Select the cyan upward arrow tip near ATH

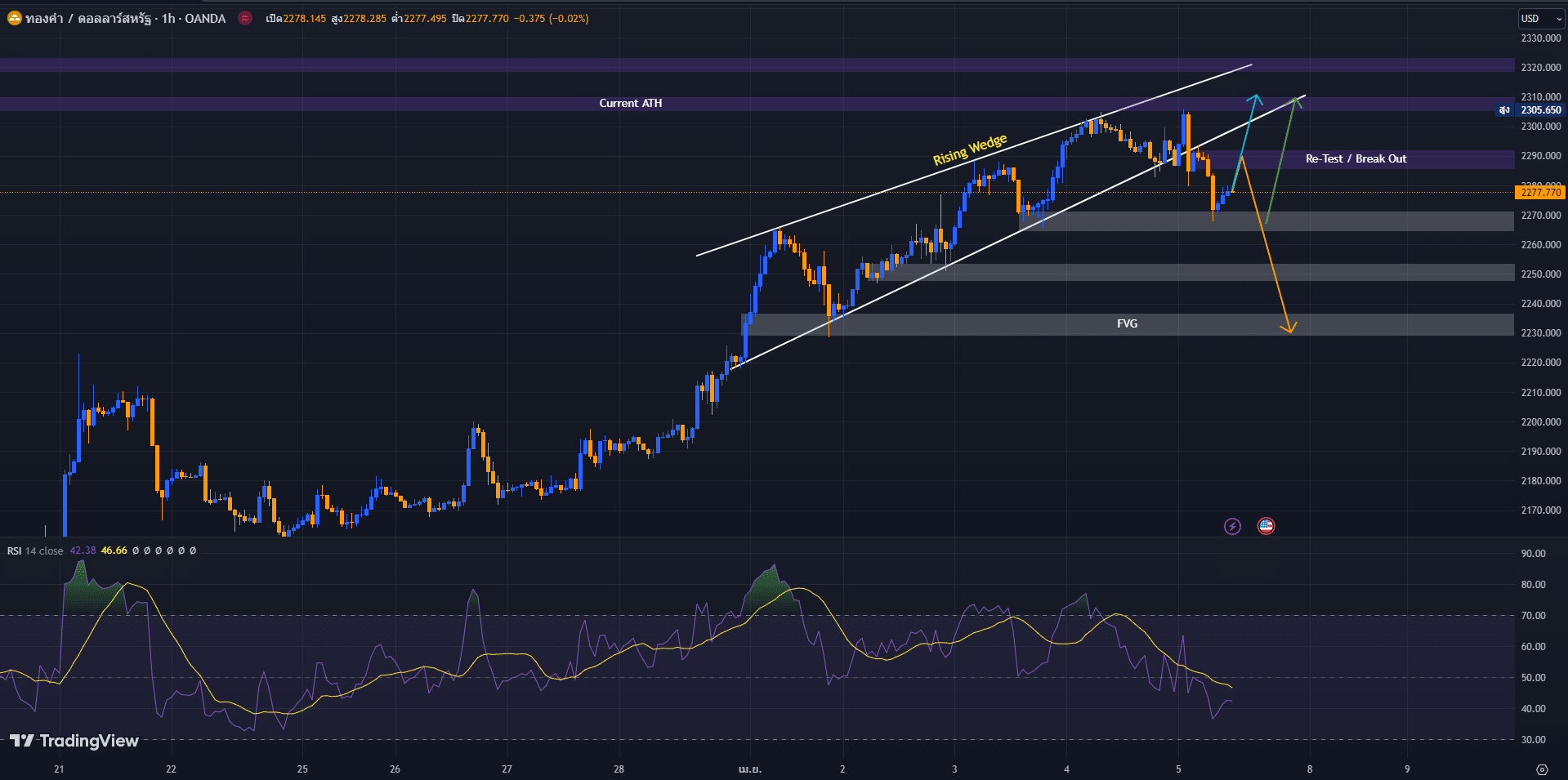[1255, 98]
